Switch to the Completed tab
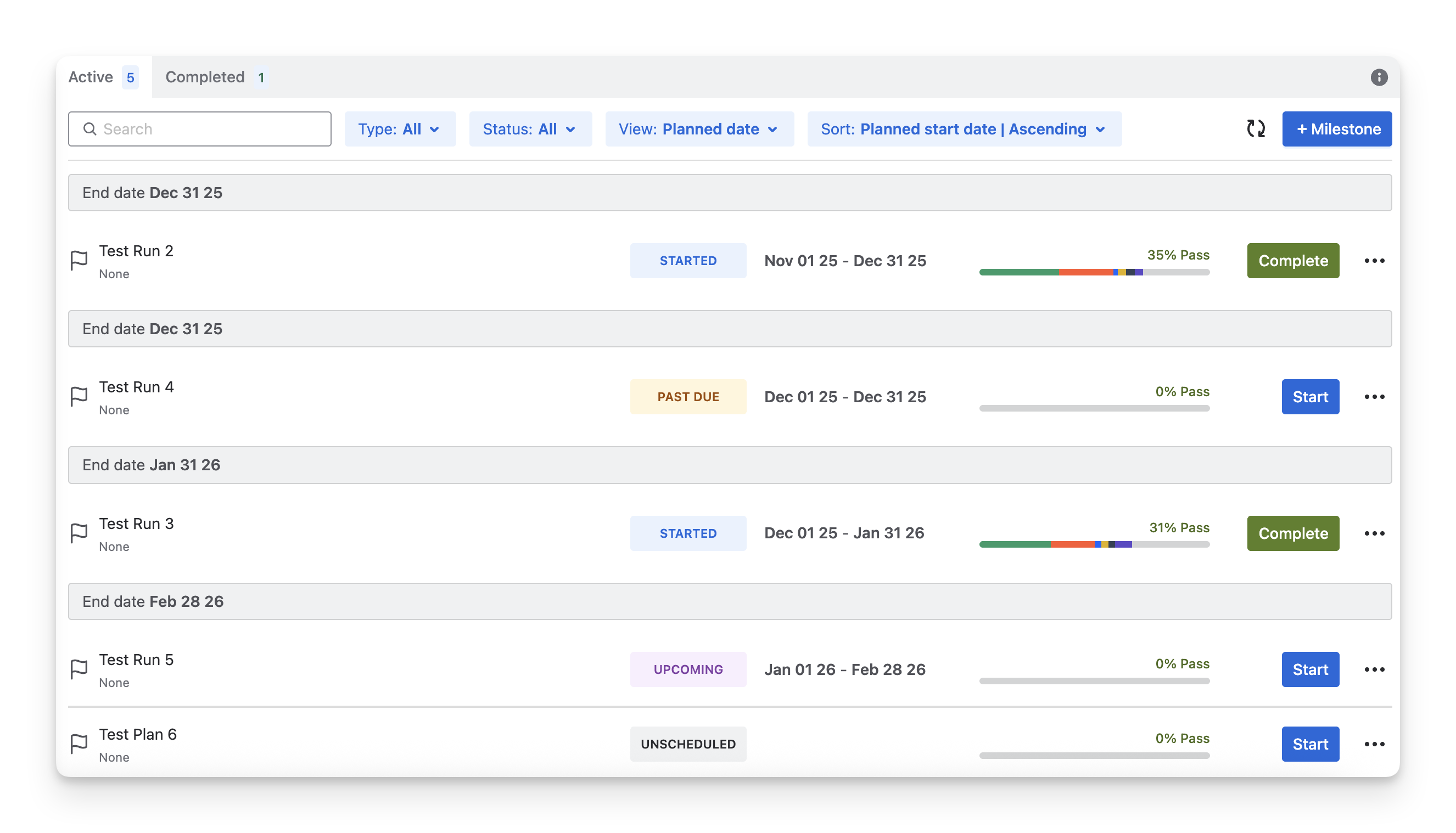 (215, 77)
